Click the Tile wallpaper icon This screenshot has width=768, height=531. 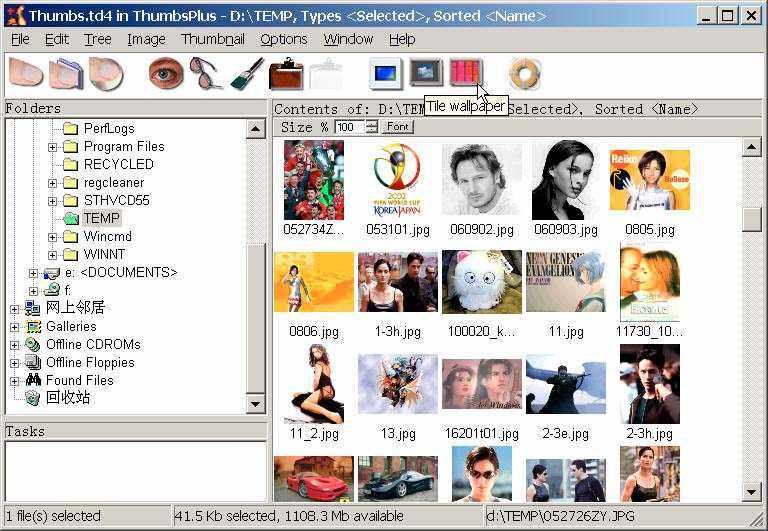coord(465,73)
